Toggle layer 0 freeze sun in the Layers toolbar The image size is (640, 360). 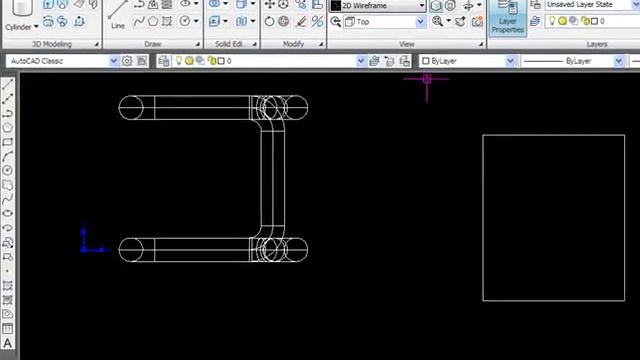[189, 61]
